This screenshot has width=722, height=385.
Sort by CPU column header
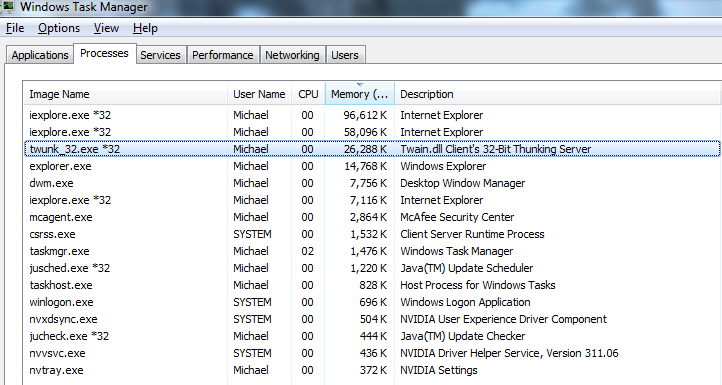[x=309, y=94]
